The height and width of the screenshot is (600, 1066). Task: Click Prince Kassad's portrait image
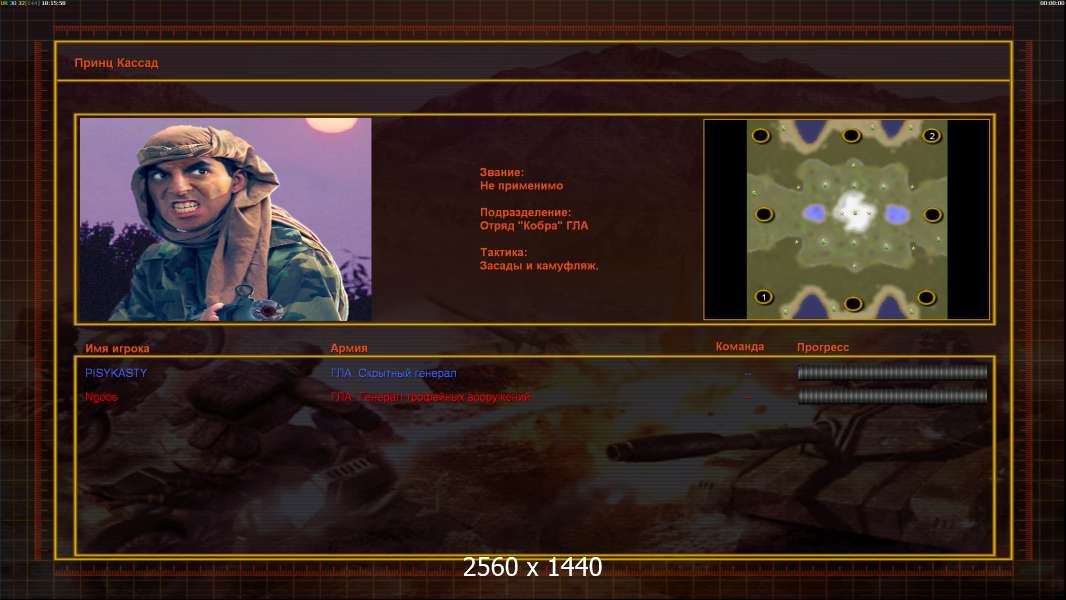(x=226, y=219)
